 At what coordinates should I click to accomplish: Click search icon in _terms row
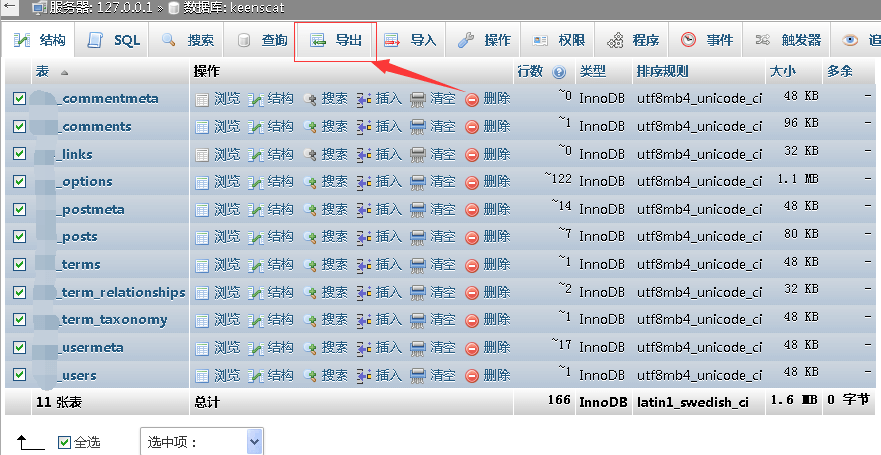tap(310, 266)
